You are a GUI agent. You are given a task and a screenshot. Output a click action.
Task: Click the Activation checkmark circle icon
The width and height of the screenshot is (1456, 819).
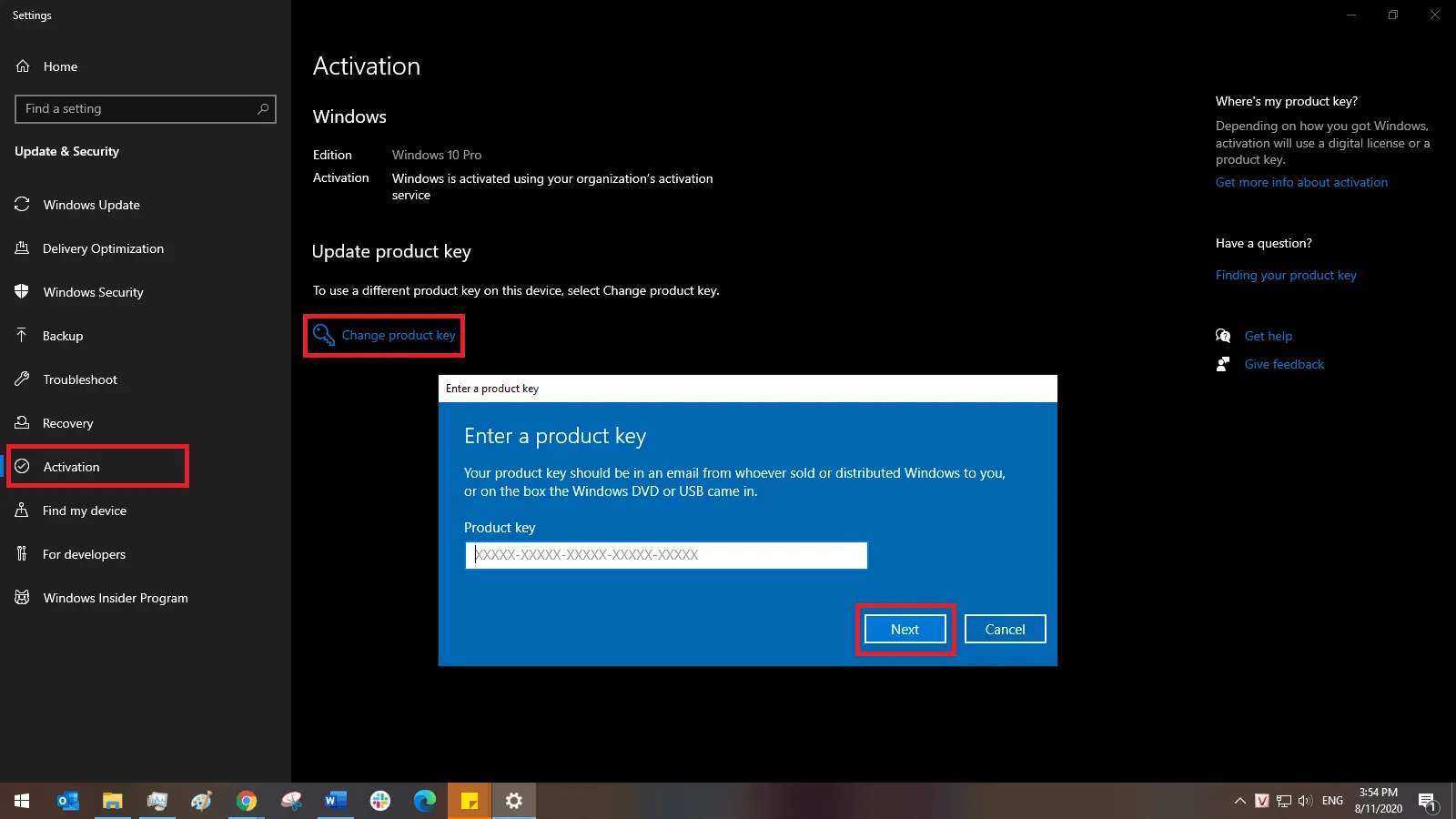23,467
